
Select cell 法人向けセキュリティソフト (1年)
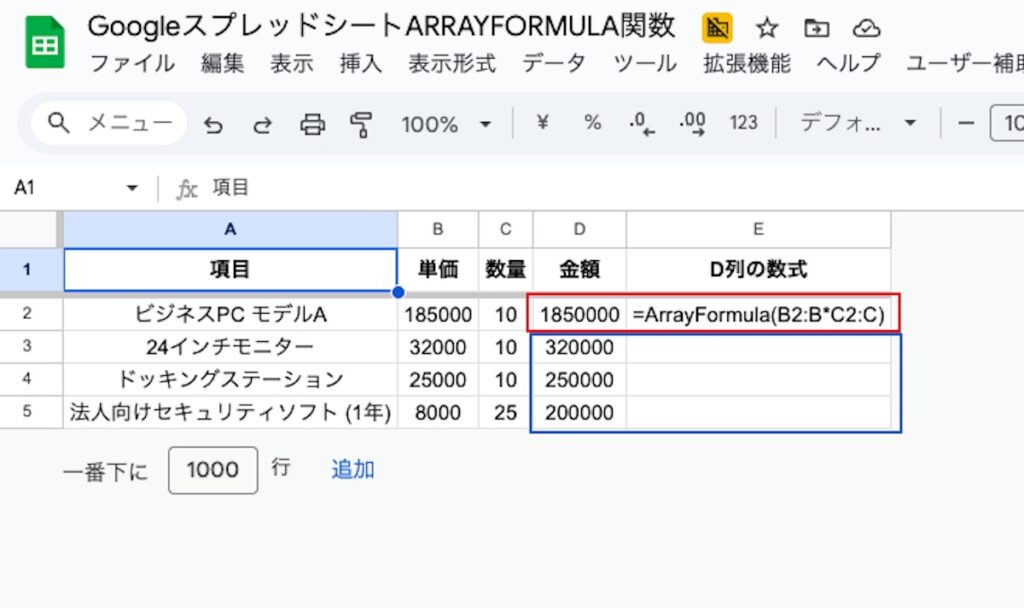230,412
